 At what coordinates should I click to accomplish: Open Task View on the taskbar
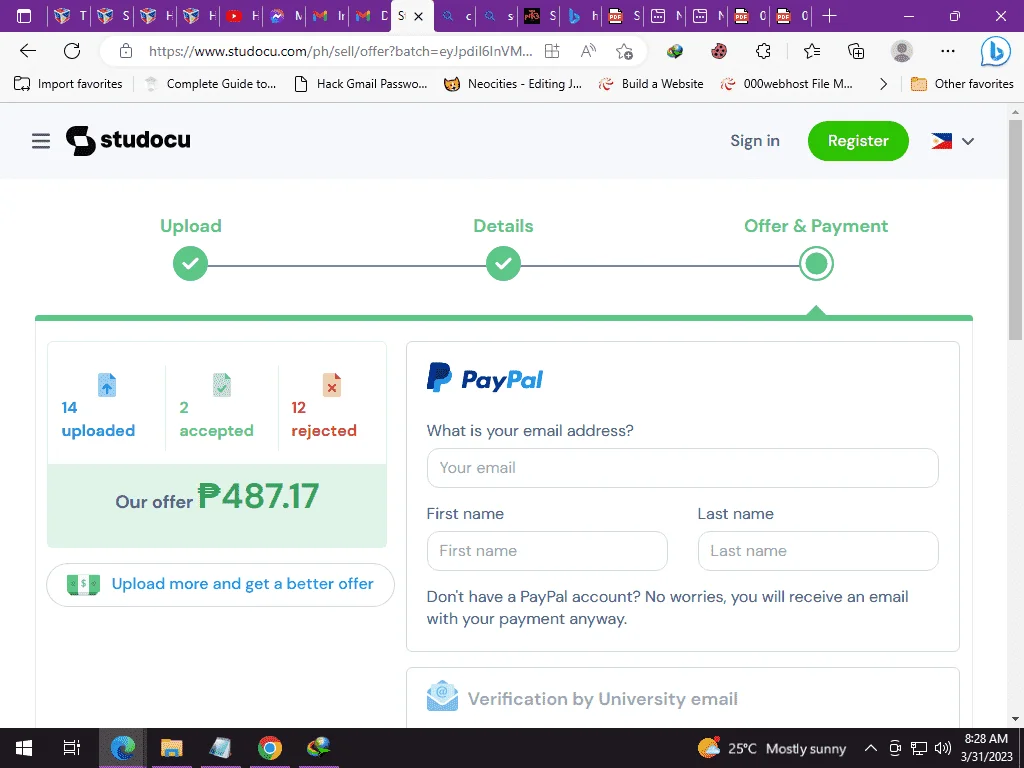click(71, 748)
